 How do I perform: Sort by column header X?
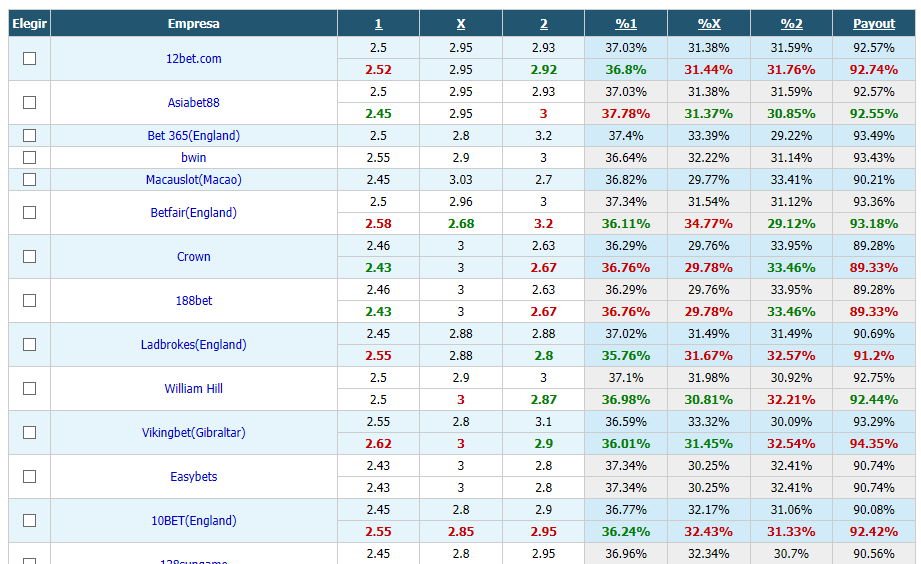(x=461, y=24)
